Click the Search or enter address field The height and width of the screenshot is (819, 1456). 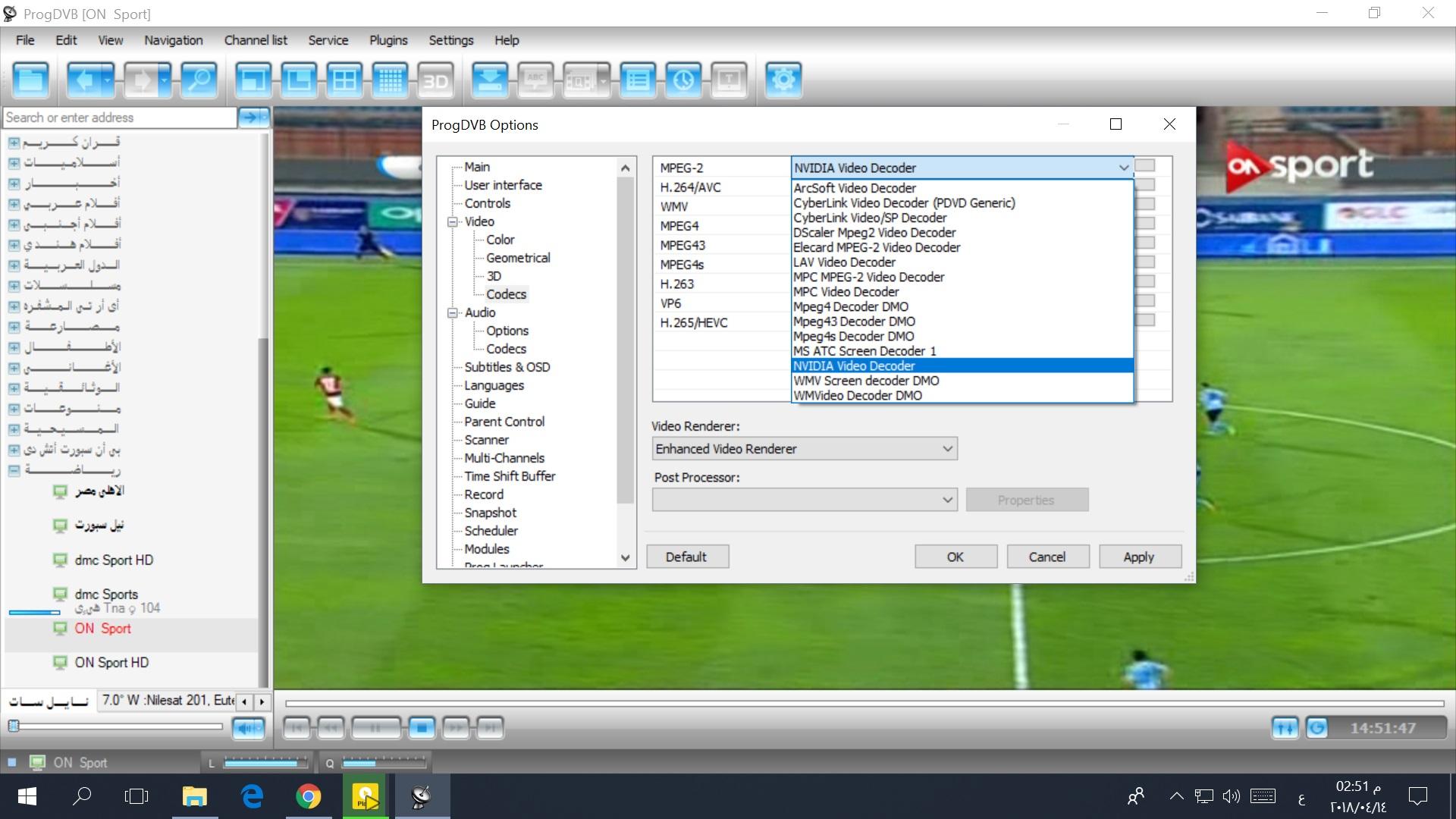120,118
